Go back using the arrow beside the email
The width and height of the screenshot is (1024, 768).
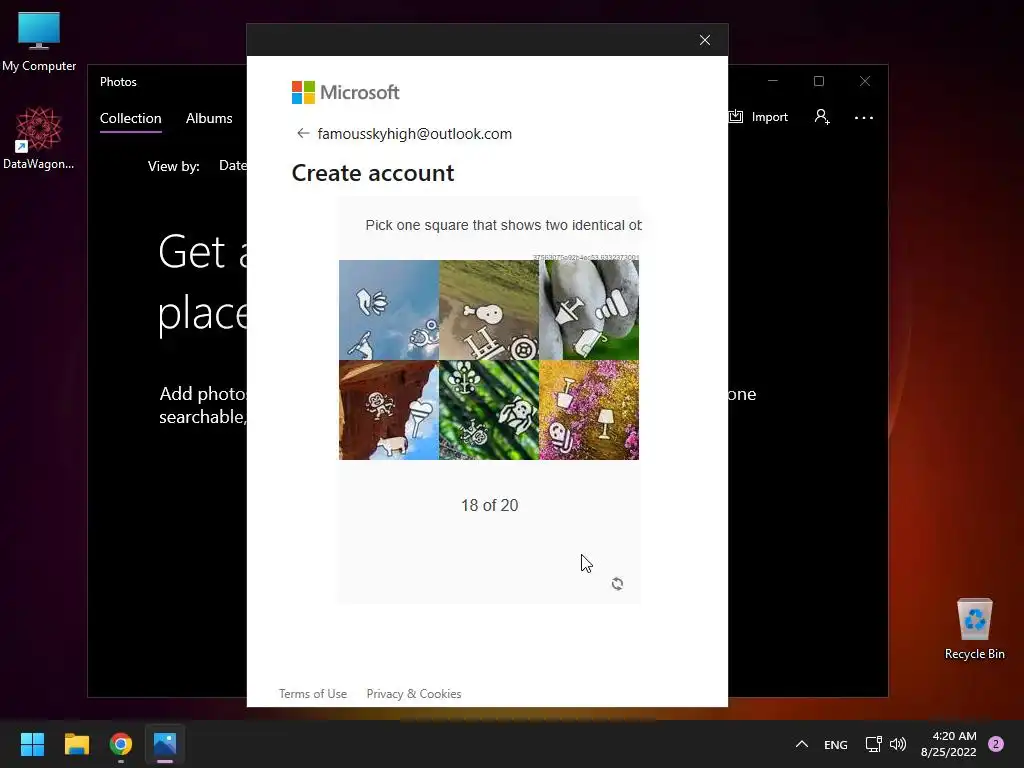303,133
